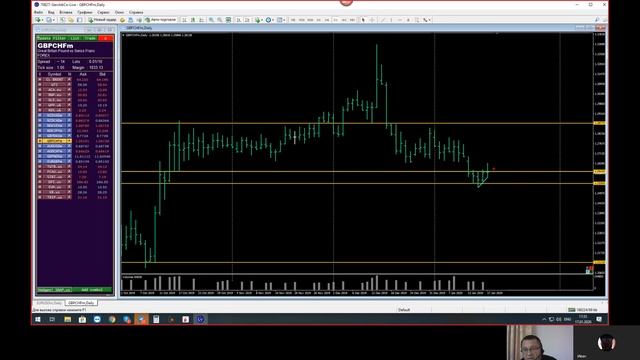Open the Графики menu
Viewport: 640px width, 360px height.
pyautogui.click(x=85, y=12)
